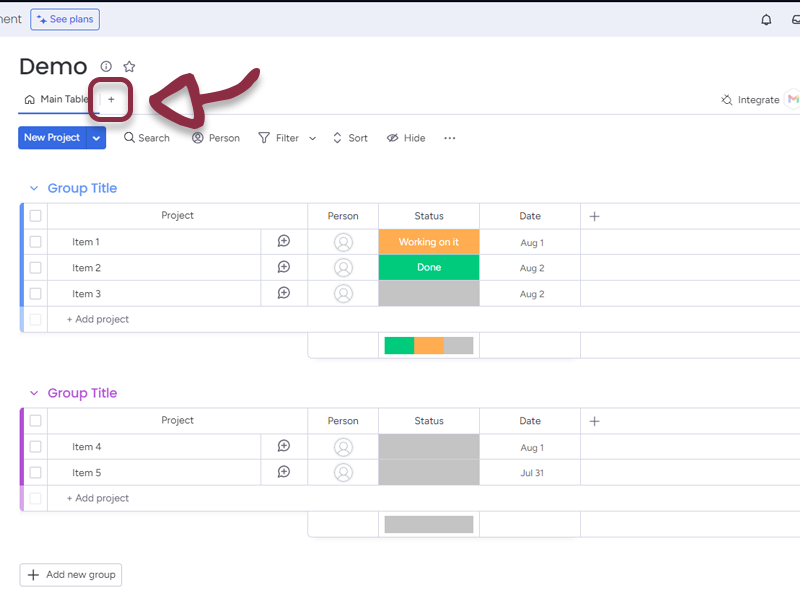Expand the Filter options chevron
The image size is (800, 600).
[312, 138]
